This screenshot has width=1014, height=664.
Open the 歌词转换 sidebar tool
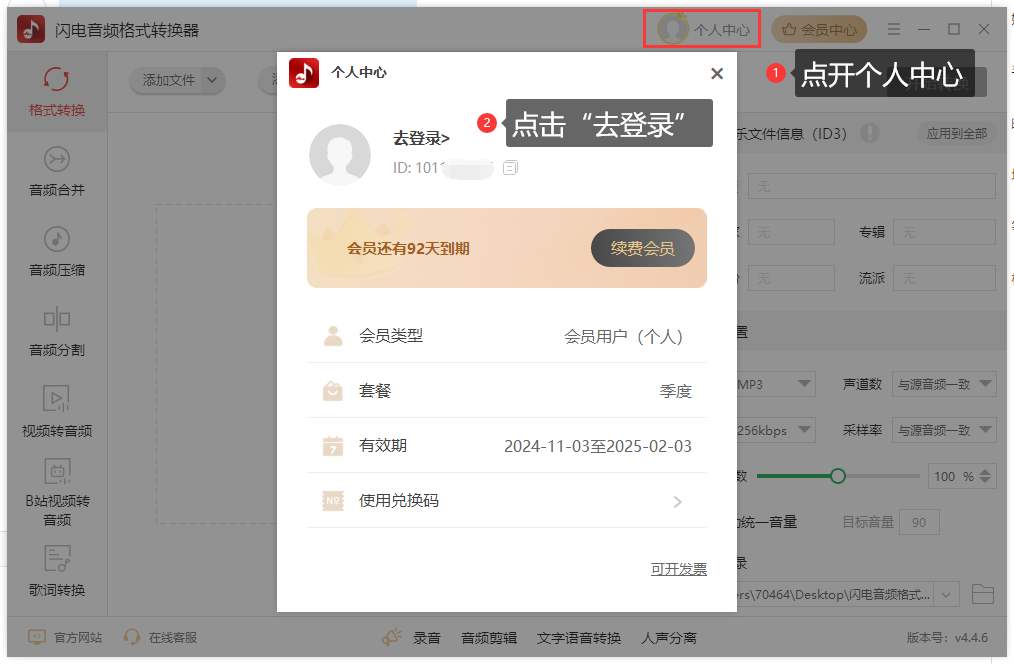click(x=57, y=572)
